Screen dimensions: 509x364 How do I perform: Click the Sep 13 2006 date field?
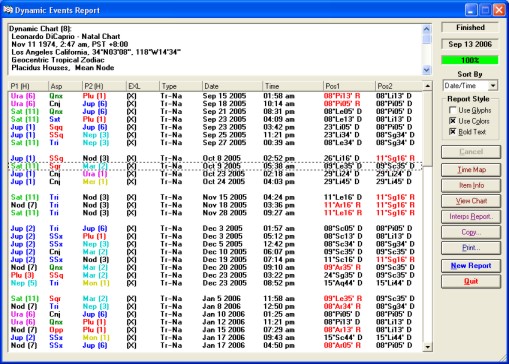tap(470, 44)
